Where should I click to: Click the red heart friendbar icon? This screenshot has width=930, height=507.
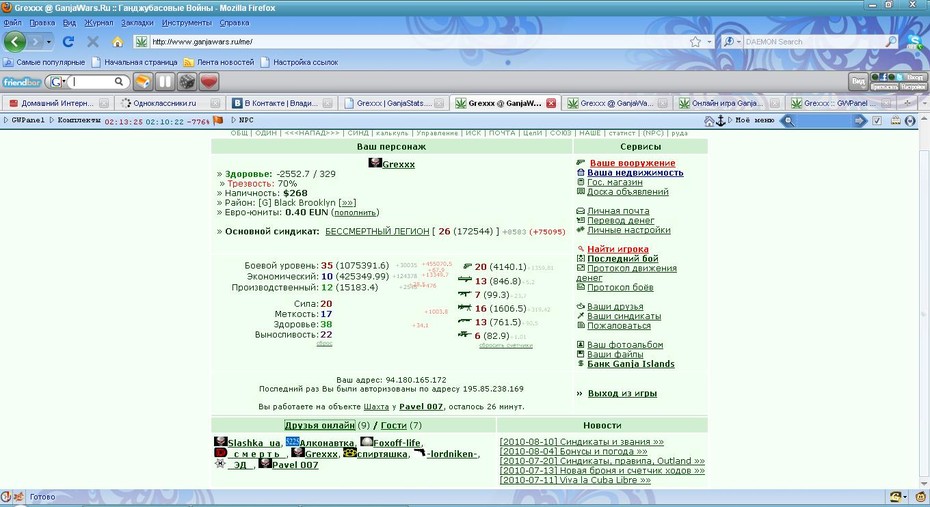point(209,81)
